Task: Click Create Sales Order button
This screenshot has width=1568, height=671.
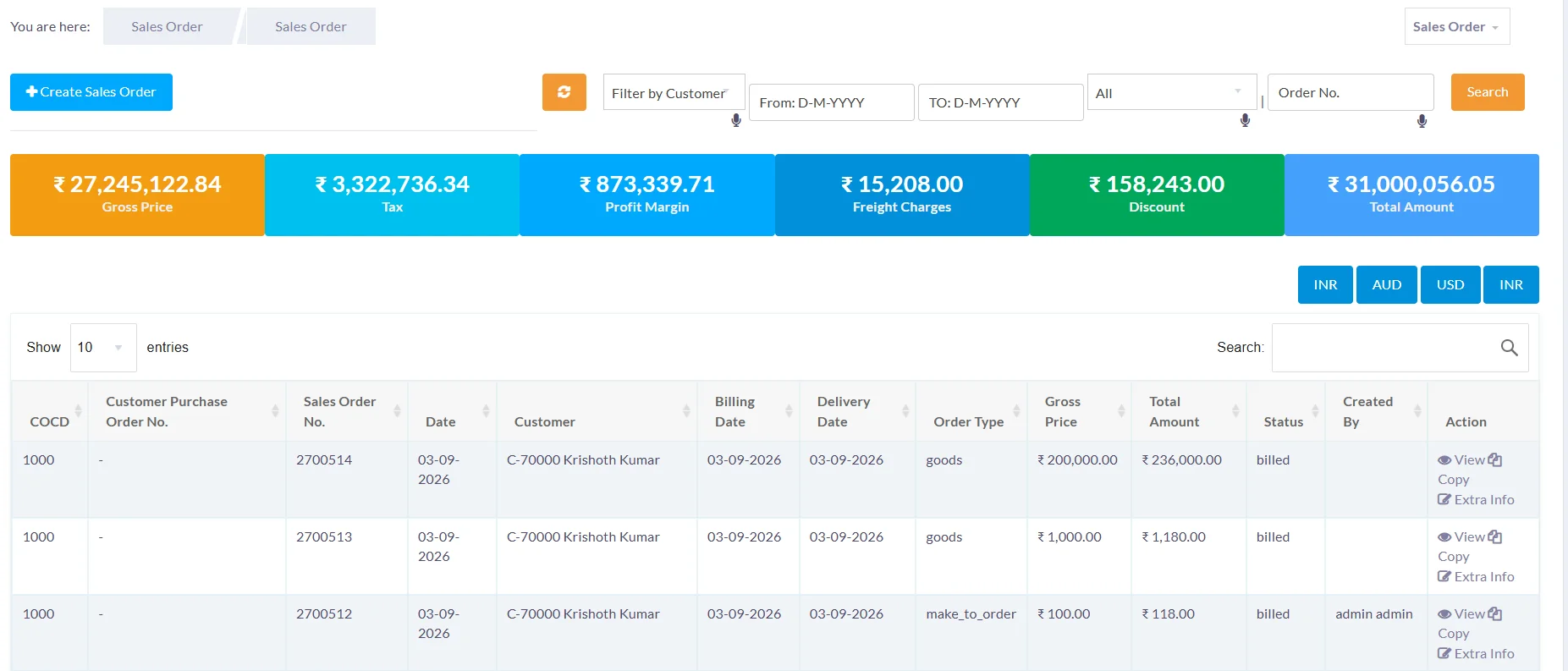Action: click(x=91, y=92)
